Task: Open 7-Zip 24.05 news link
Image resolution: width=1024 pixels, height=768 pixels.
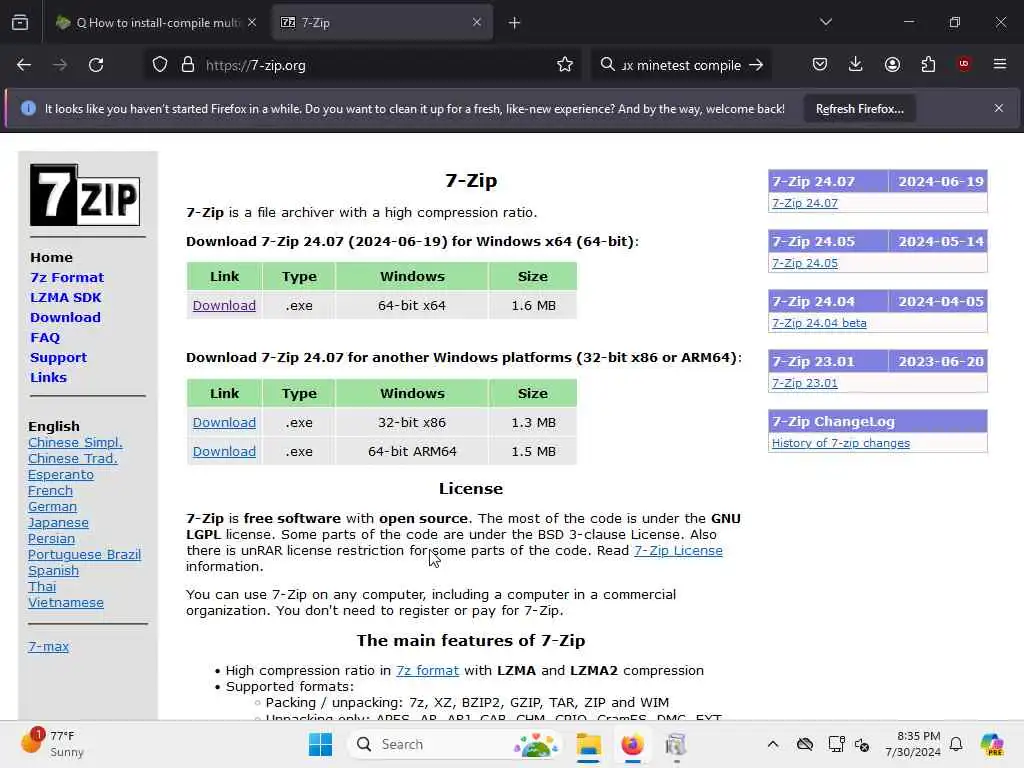Action: click(x=805, y=263)
